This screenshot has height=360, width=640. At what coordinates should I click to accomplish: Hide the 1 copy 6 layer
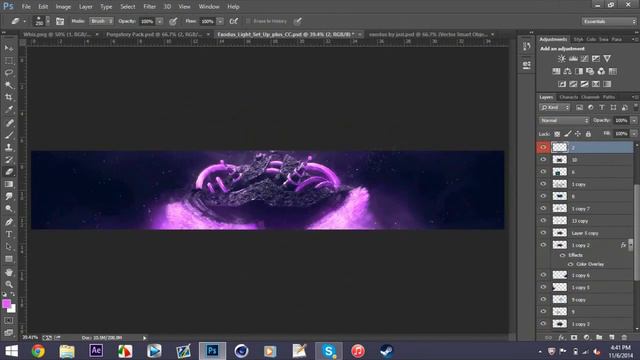tap(543, 275)
